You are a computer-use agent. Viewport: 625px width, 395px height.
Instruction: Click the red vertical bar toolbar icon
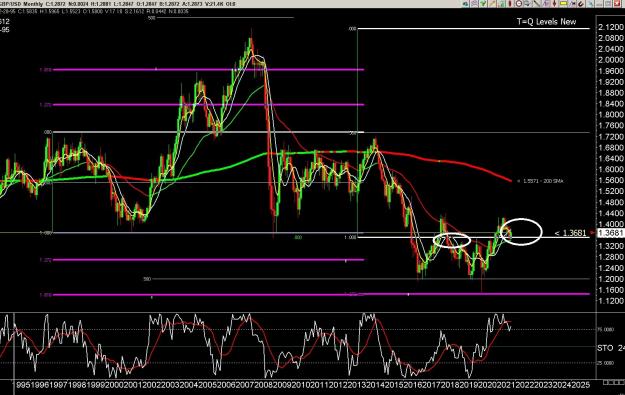(510, 4)
